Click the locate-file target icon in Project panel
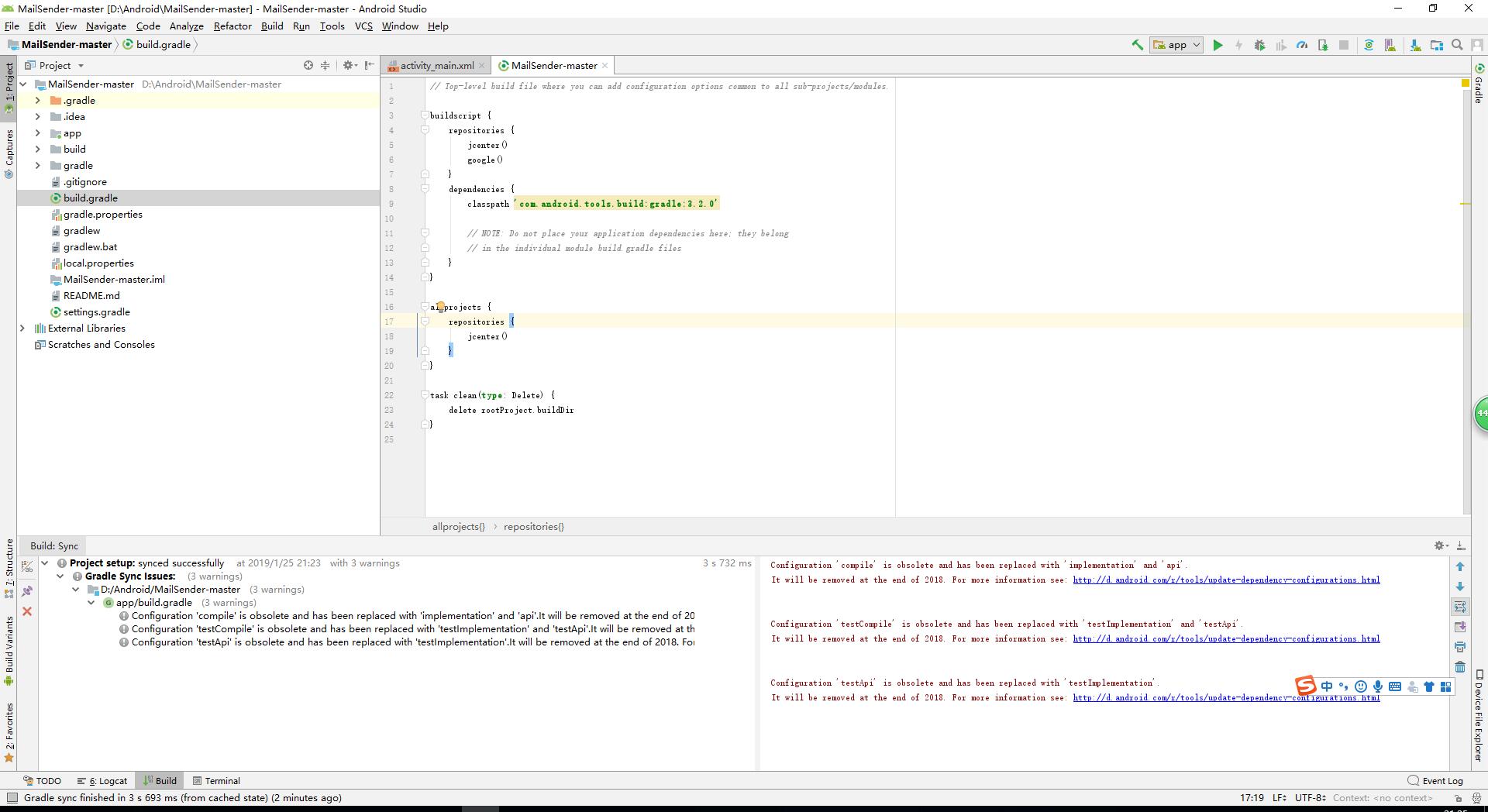The height and width of the screenshot is (812, 1488). 308,65
